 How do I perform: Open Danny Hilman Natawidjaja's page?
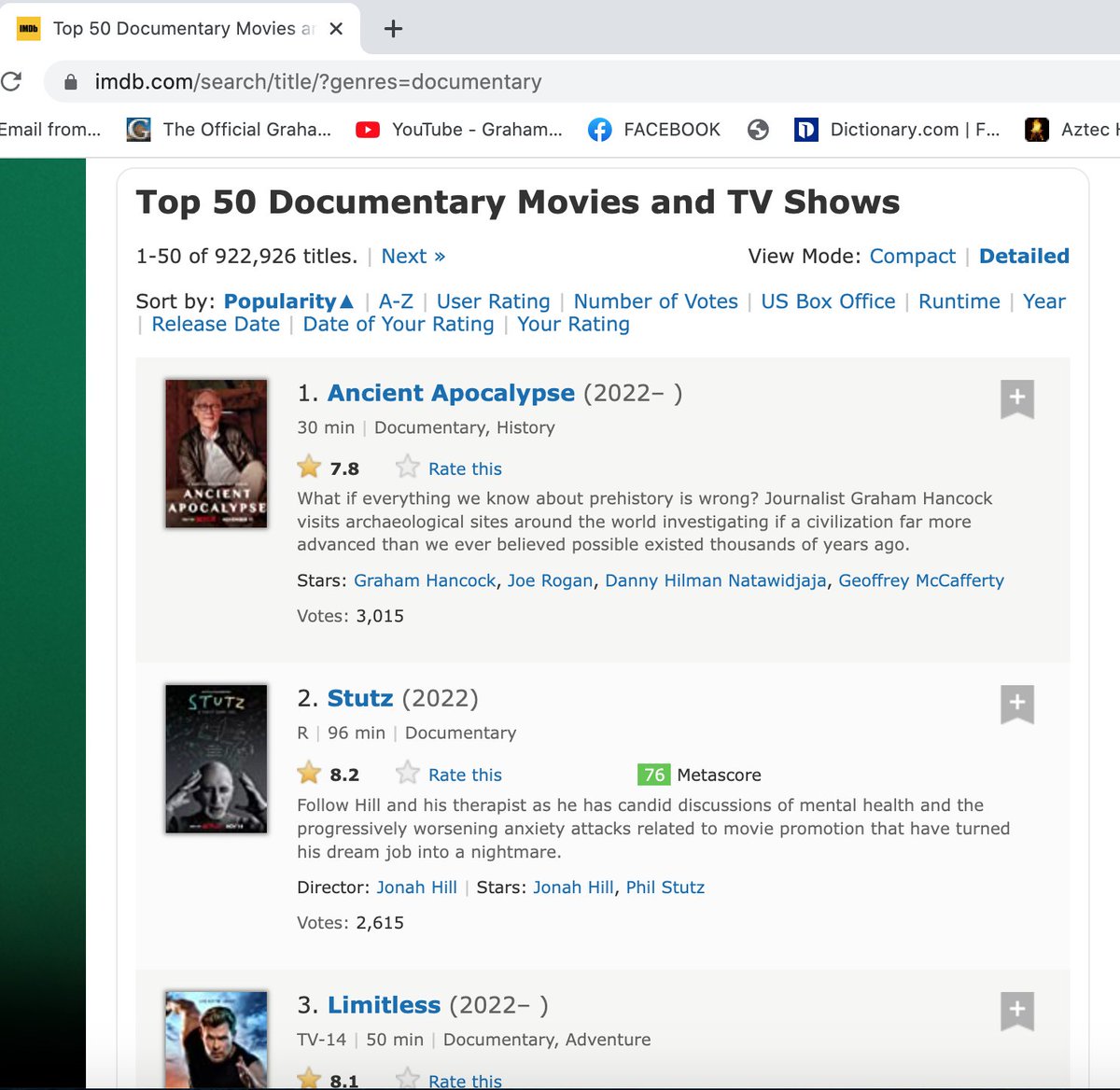(716, 580)
